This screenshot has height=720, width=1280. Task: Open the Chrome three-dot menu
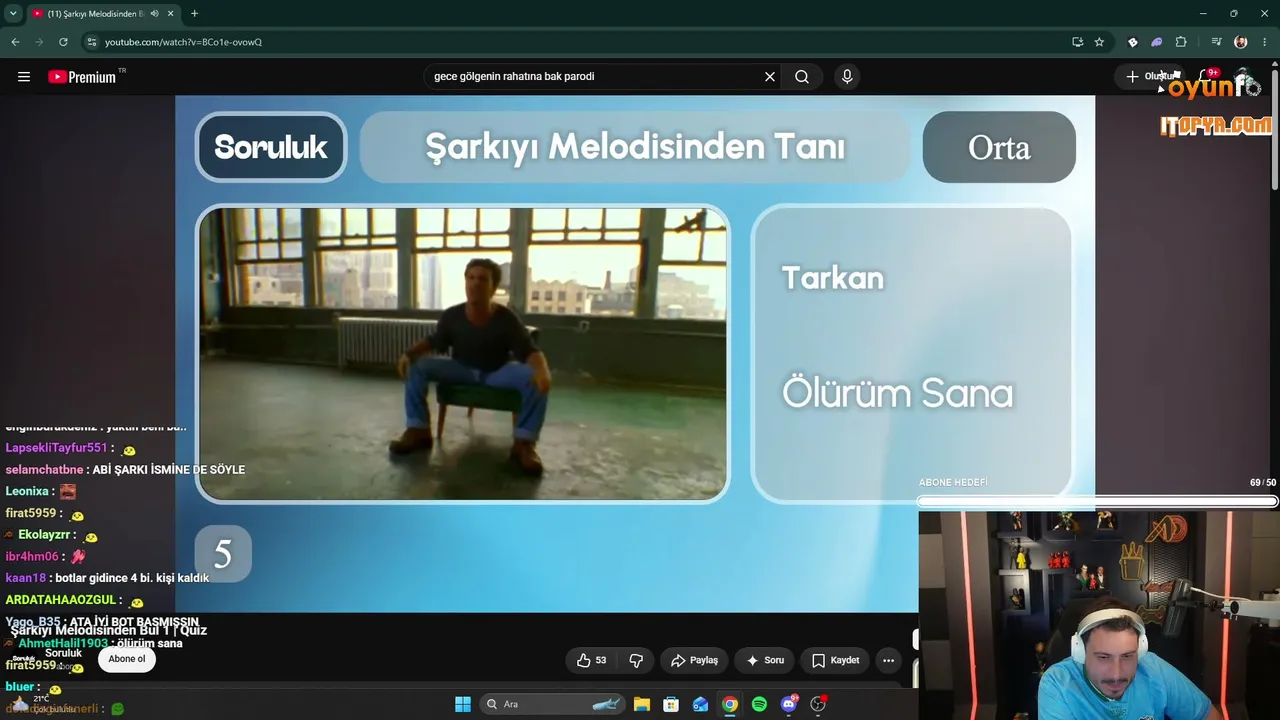point(1265,42)
